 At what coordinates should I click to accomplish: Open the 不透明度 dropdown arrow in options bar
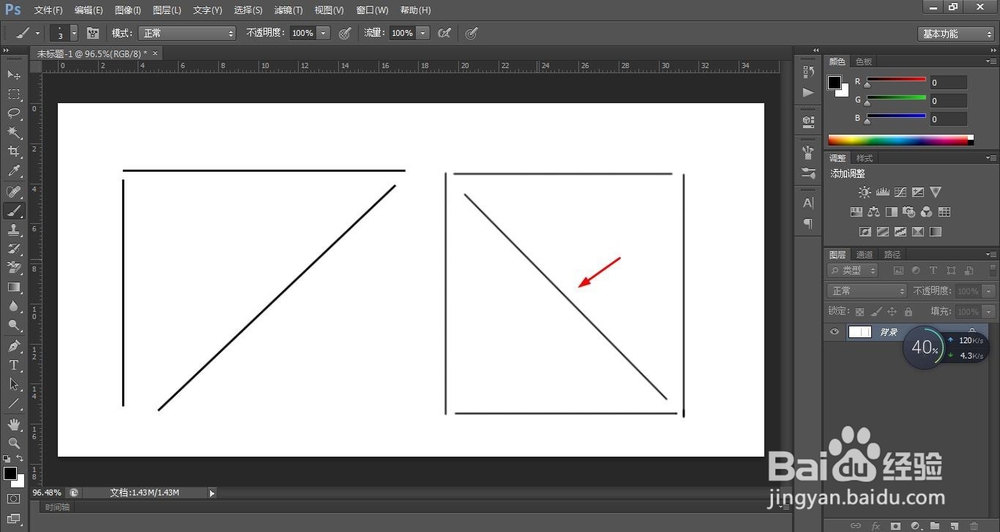coord(323,33)
